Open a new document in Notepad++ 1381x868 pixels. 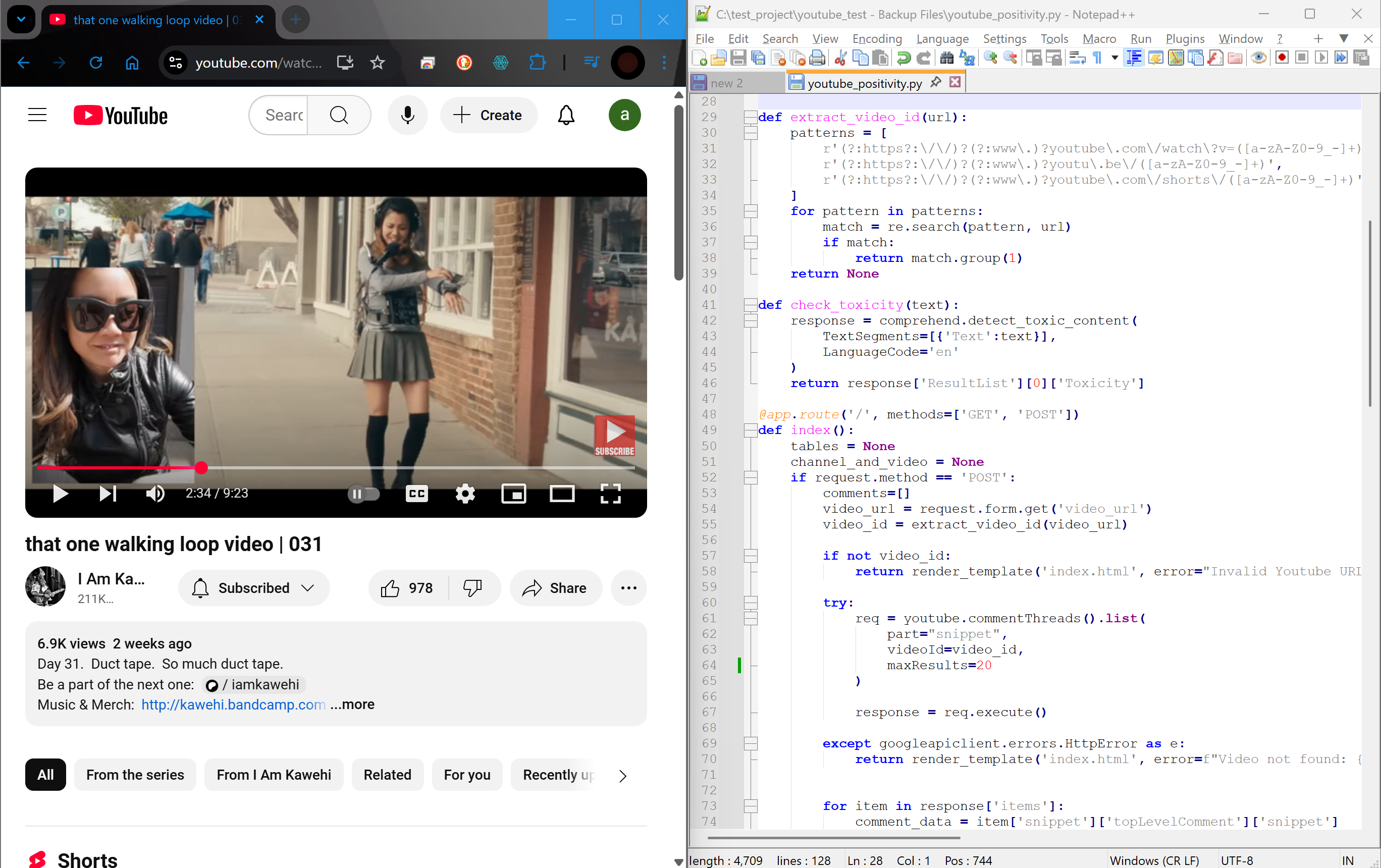point(700,58)
